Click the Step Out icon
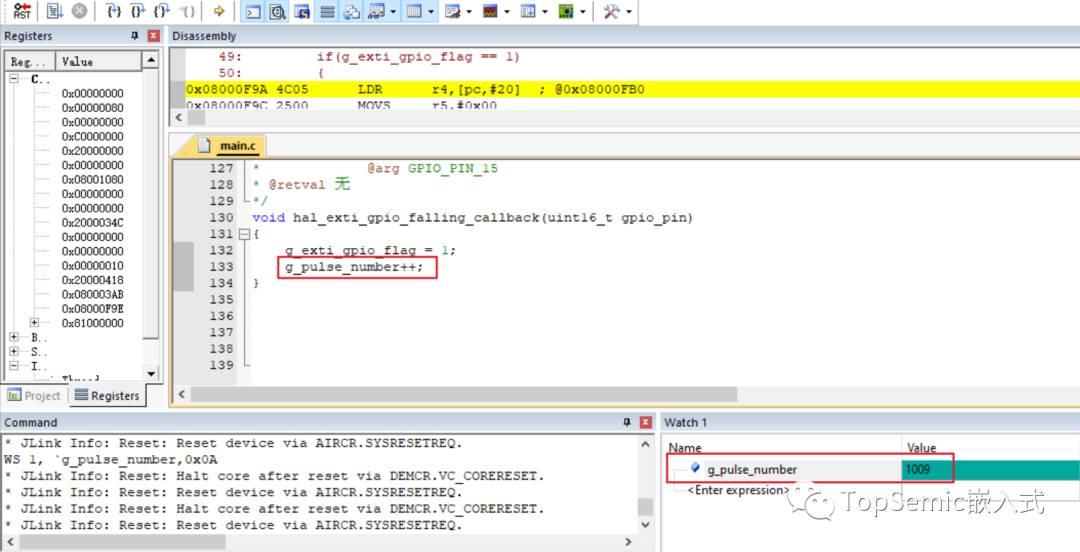 162,11
